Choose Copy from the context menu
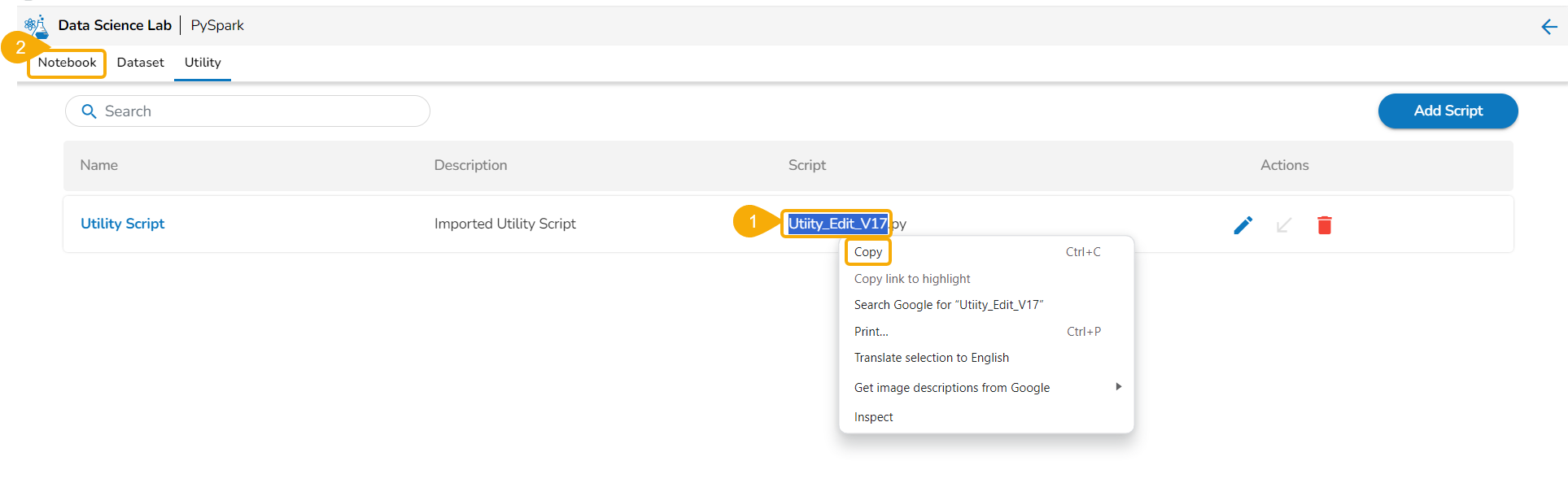1568x483 pixels. pyautogui.click(x=868, y=252)
